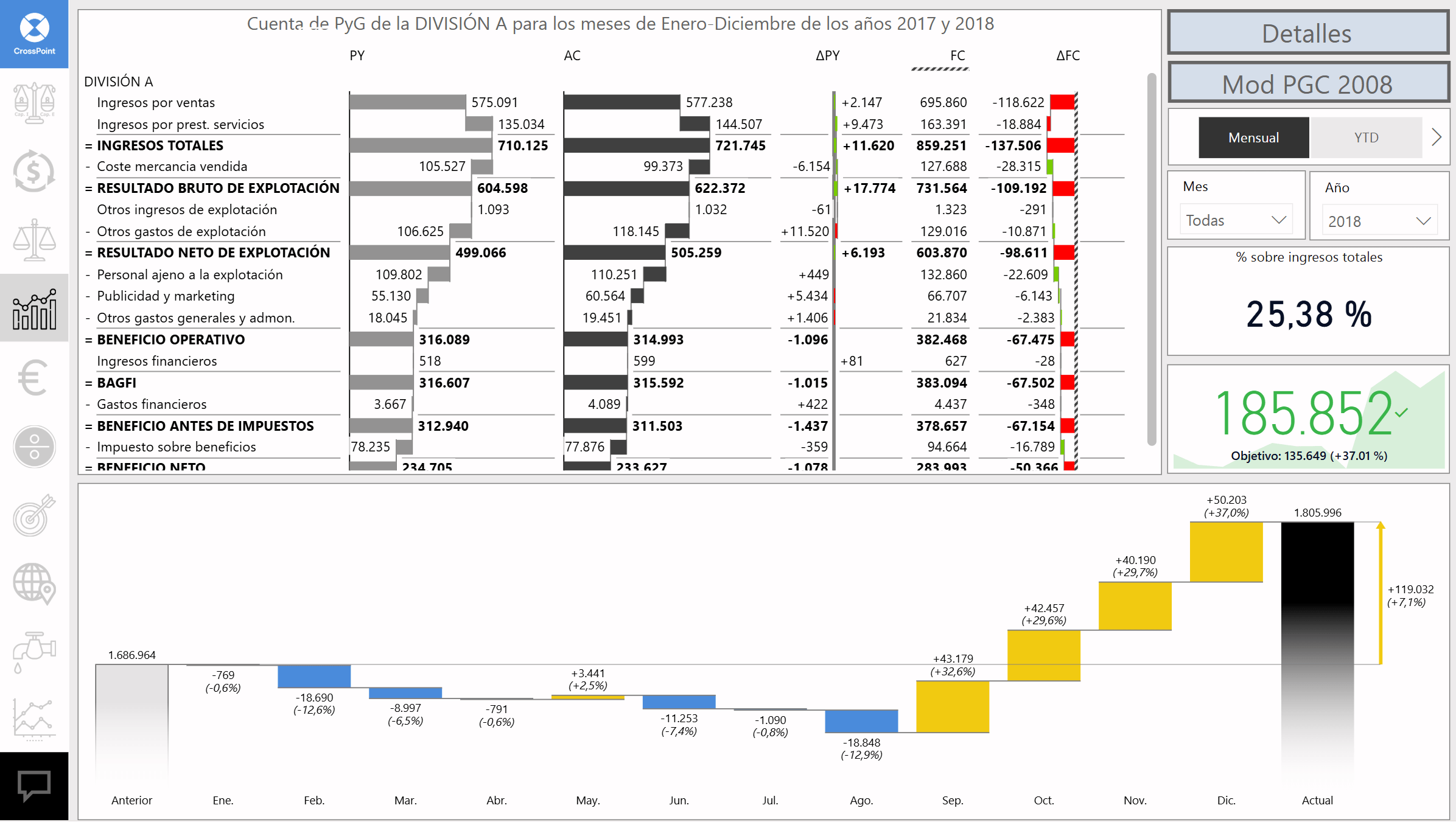
Task: Select the bar chart with trend line icon
Action: pyautogui.click(x=34, y=308)
